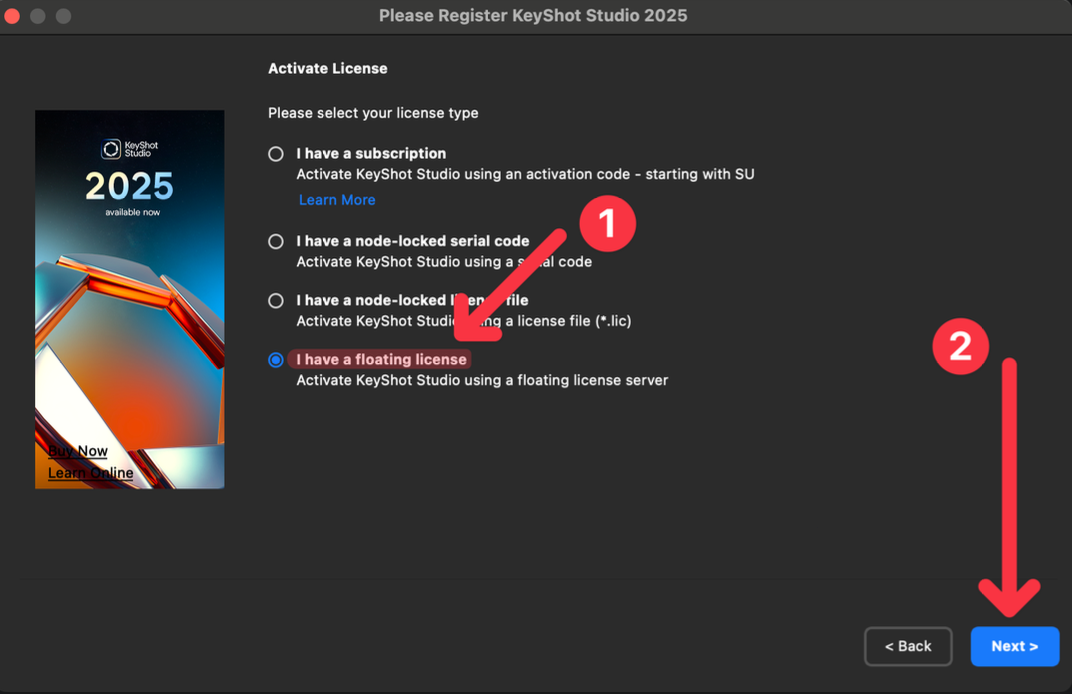
Task: Click the large 2025 text on banner
Action: click(x=129, y=186)
